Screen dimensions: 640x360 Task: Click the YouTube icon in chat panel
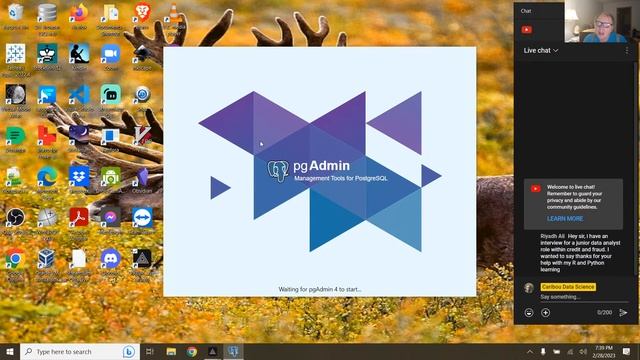tap(527, 30)
